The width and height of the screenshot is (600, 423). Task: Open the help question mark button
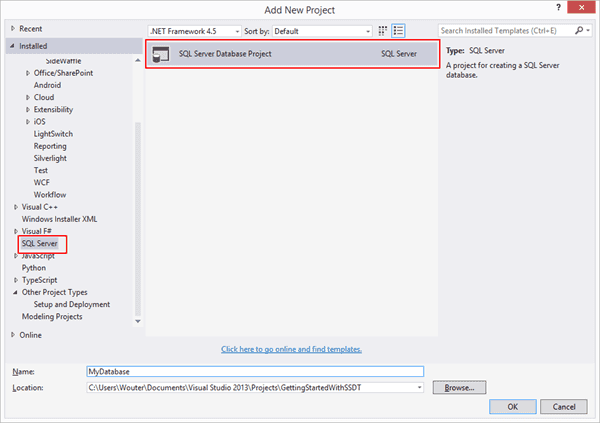click(559, 7)
